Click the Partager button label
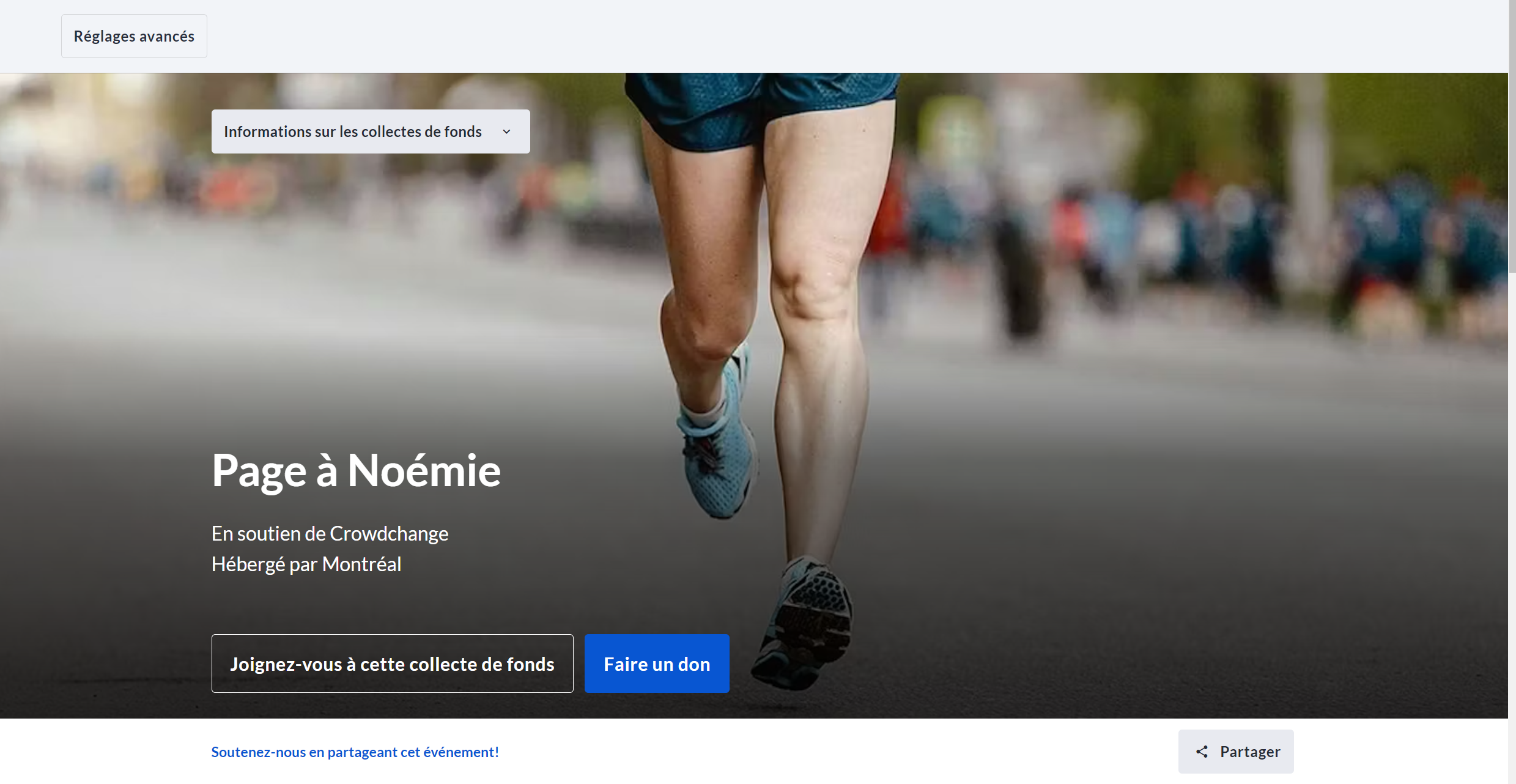This screenshot has width=1516, height=784. (1249, 752)
